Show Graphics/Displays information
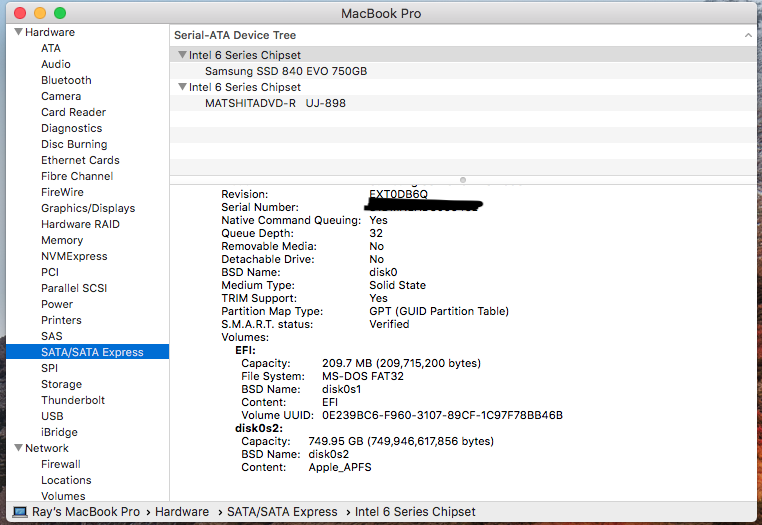Screen dimensions: 762x525 [88, 208]
